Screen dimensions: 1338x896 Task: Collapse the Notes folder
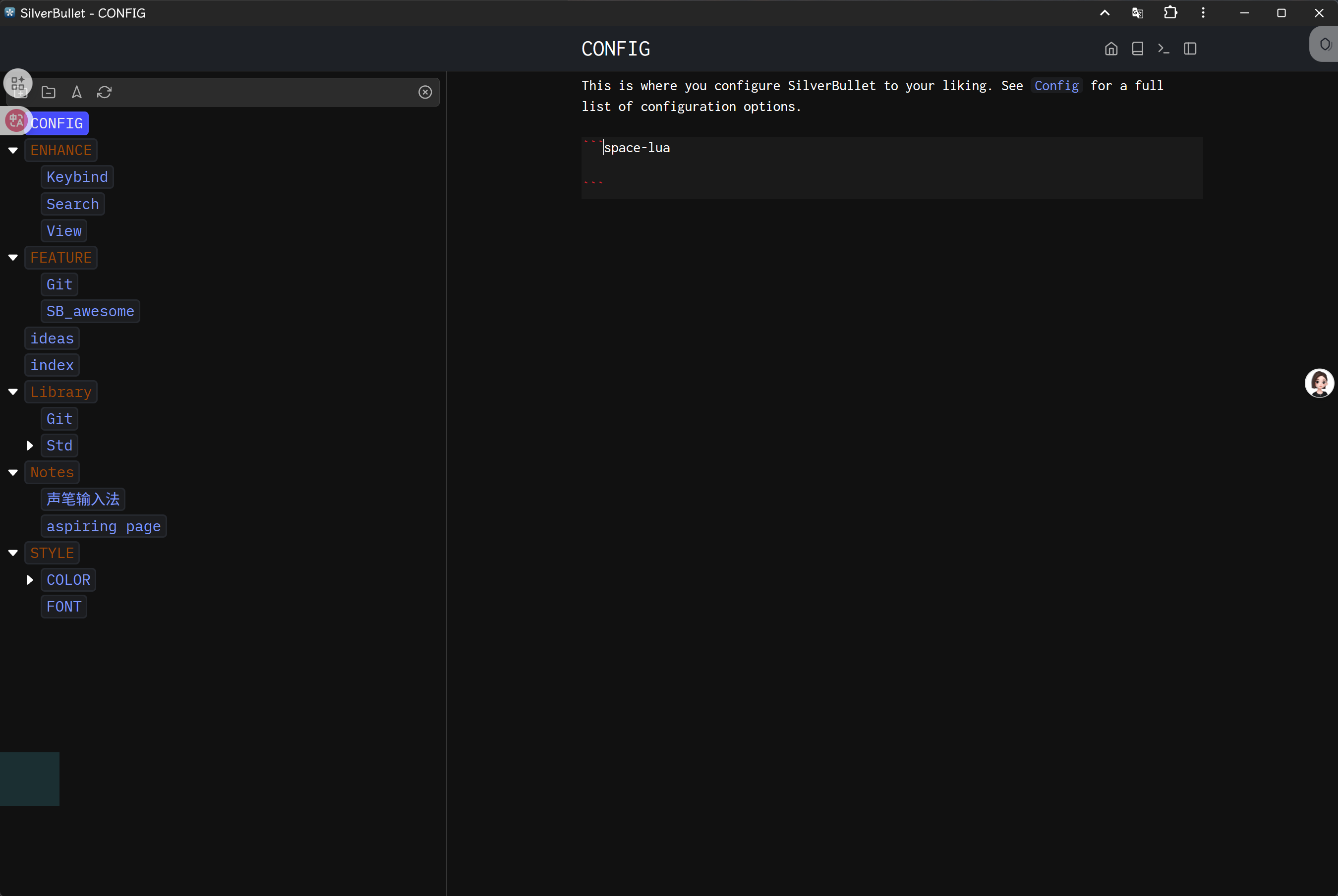(12, 473)
